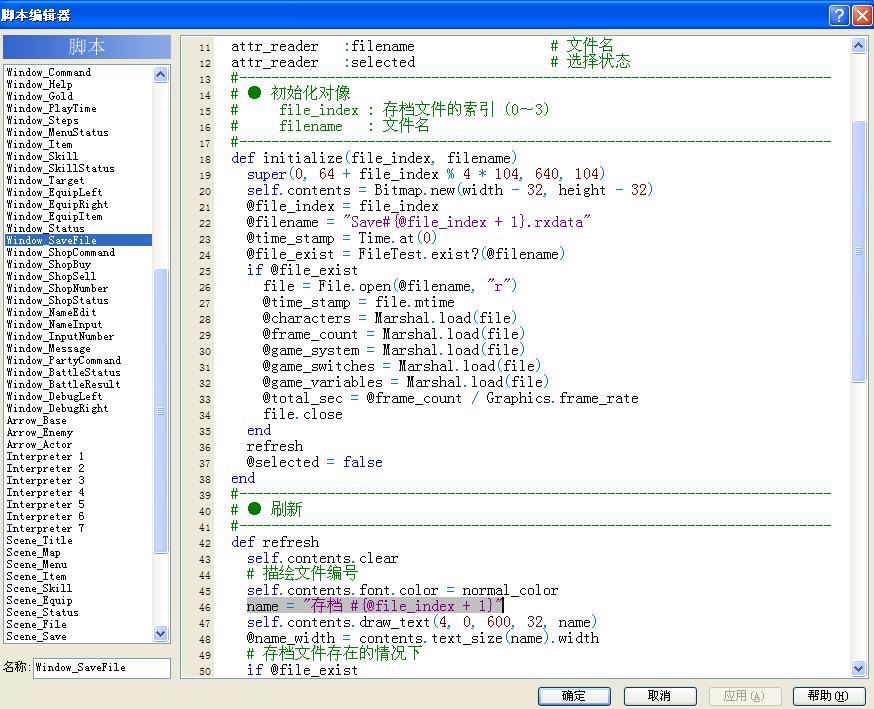
Task: Click the 'def refresh' code line
Action: tap(275, 542)
